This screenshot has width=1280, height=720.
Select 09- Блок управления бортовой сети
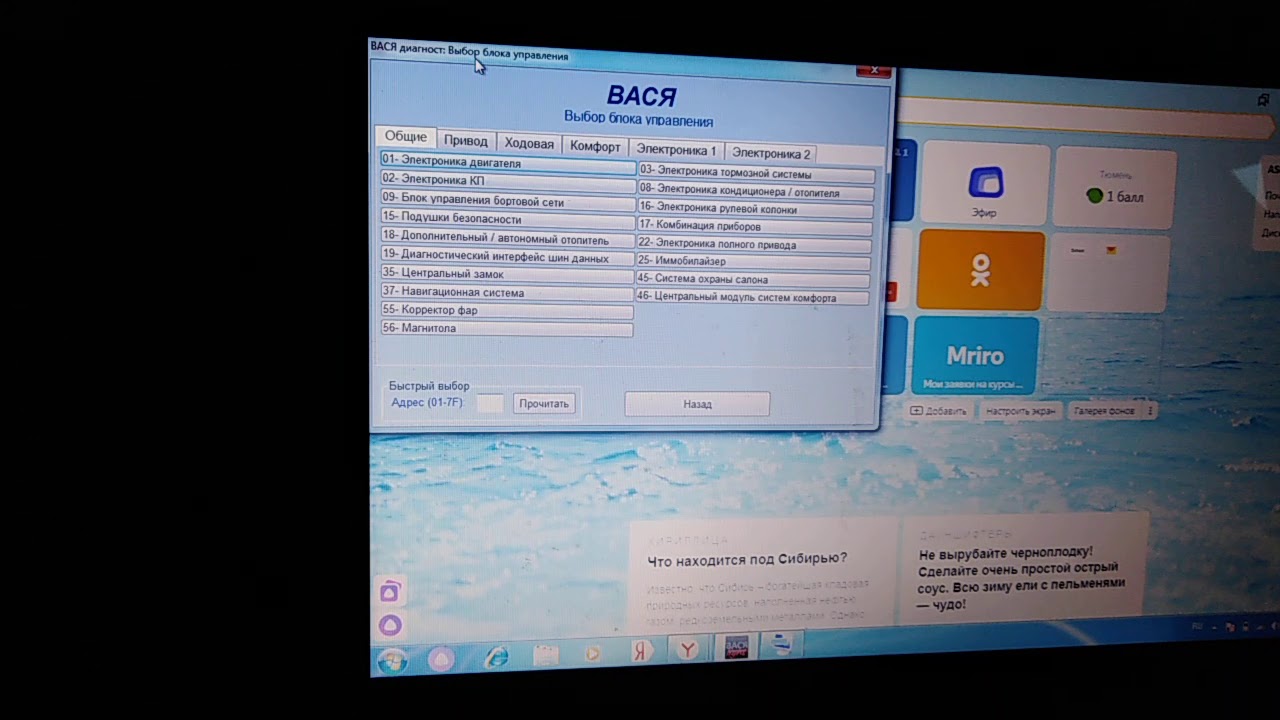click(x=508, y=200)
